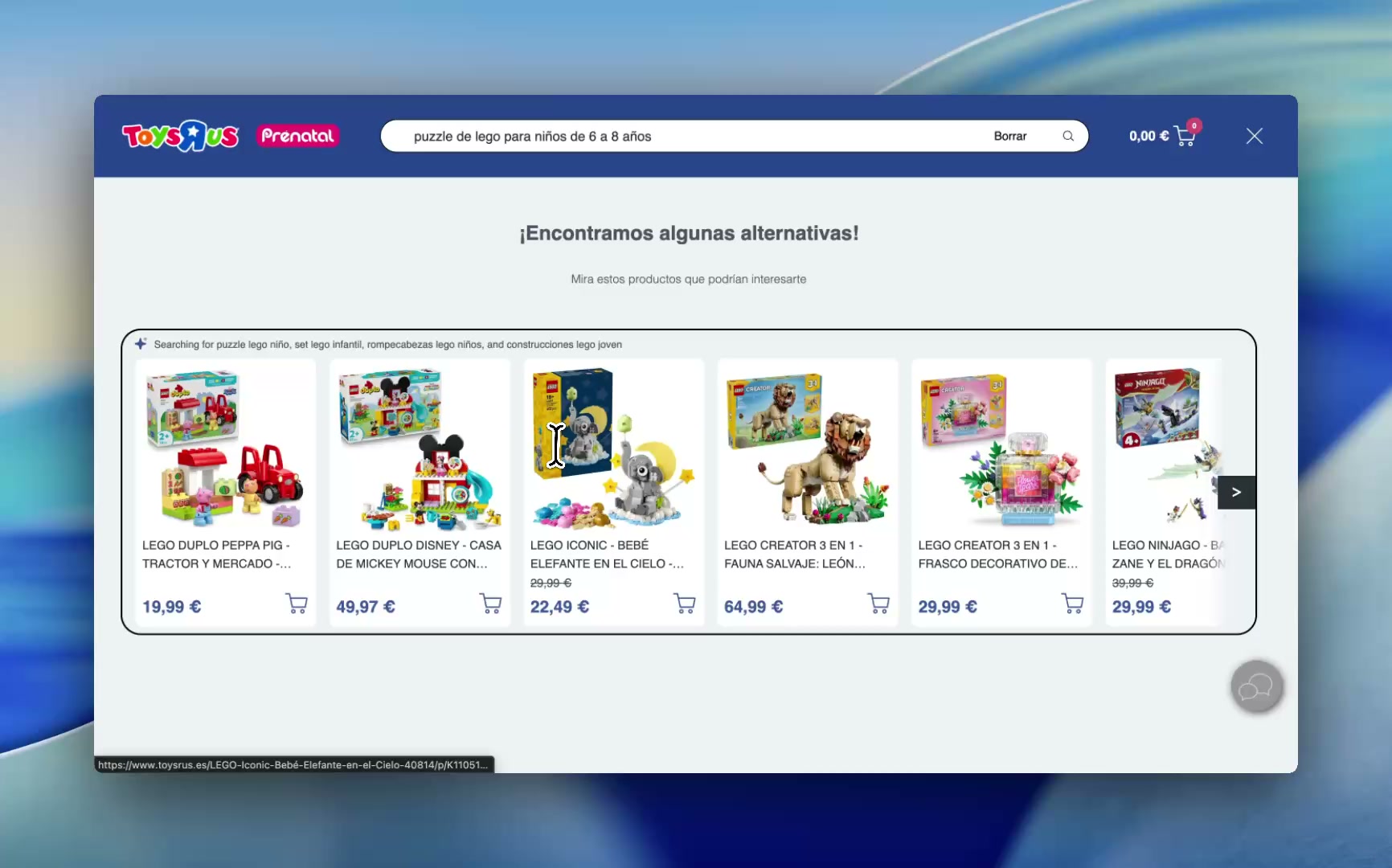Open LEGO NINJAGO ZANE Y EL DRAGÓN title
Screen dimensions: 1392x868
click(1168, 555)
